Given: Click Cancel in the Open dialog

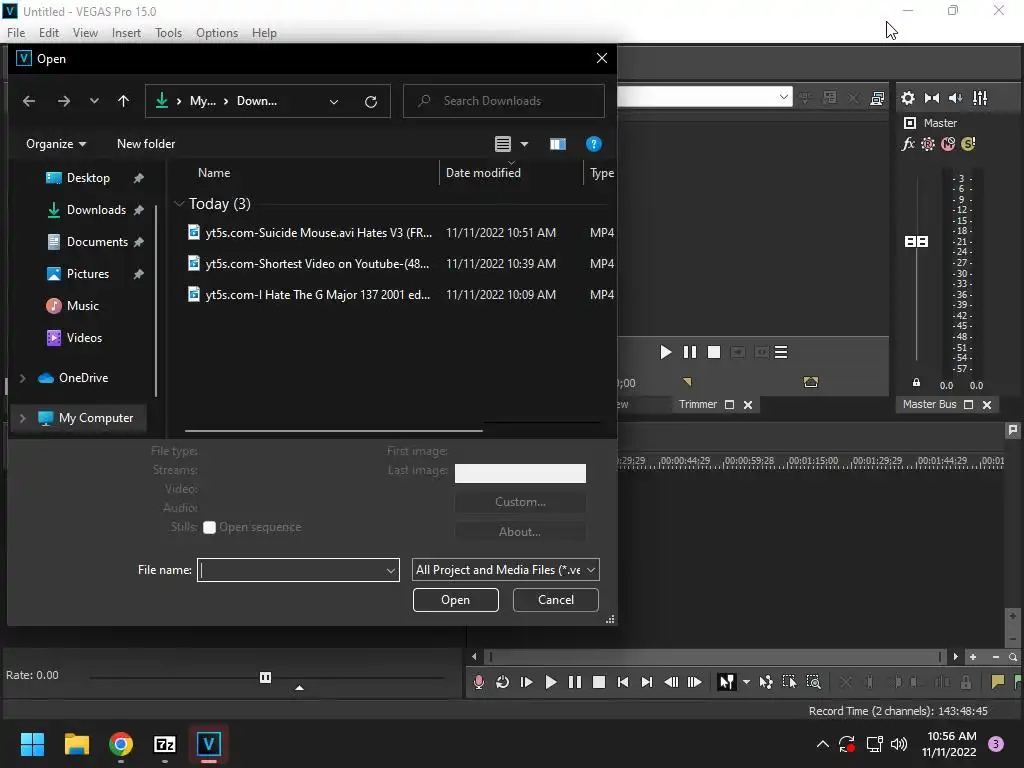Looking at the screenshot, I should (556, 600).
